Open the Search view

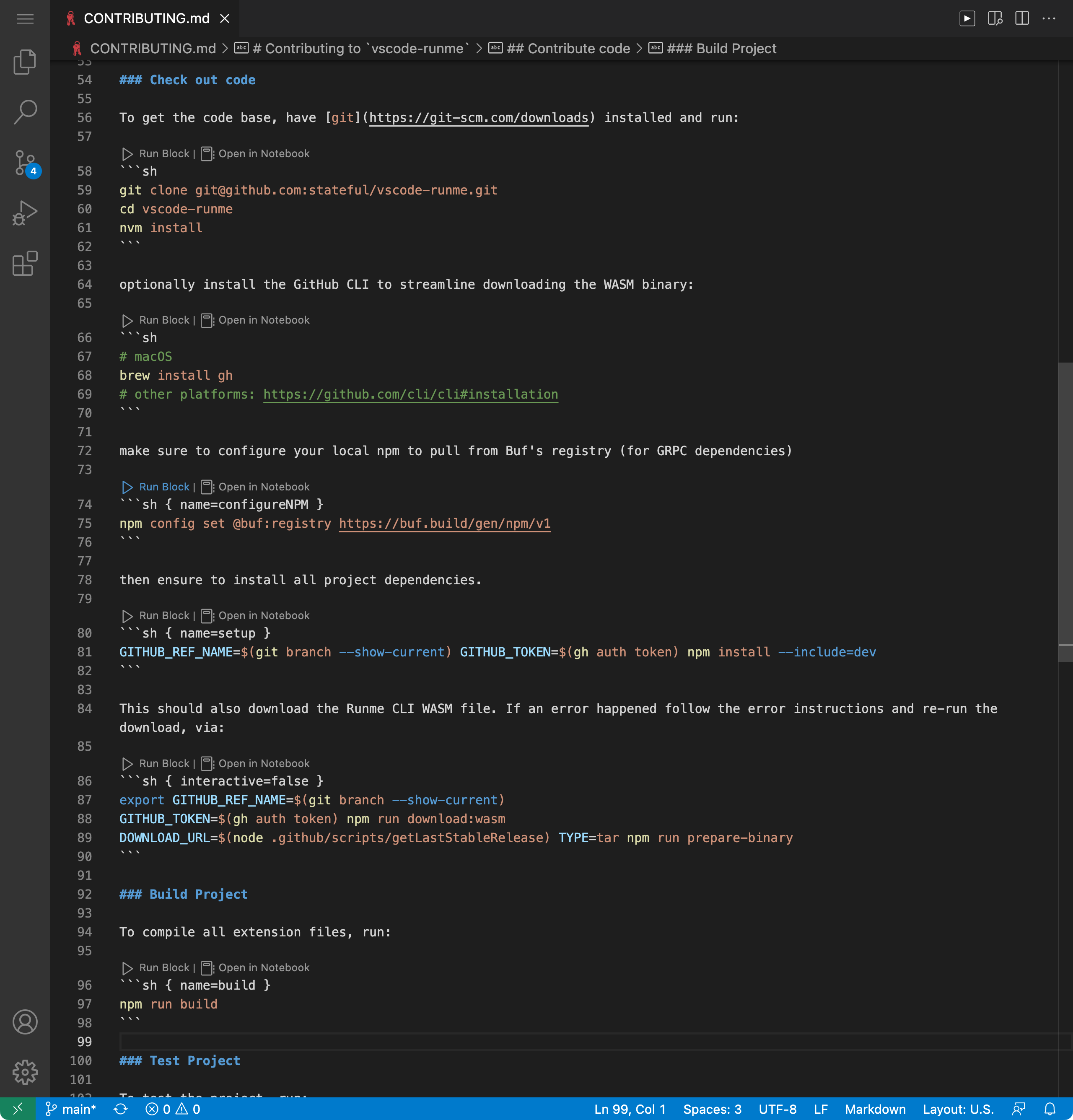point(25,112)
